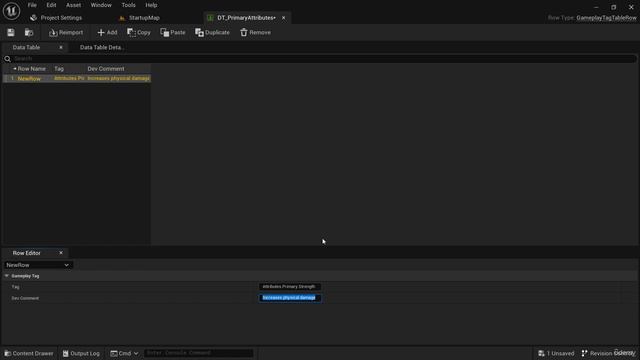Open the Window menu
This screenshot has width=640, height=360.
tap(101, 5)
